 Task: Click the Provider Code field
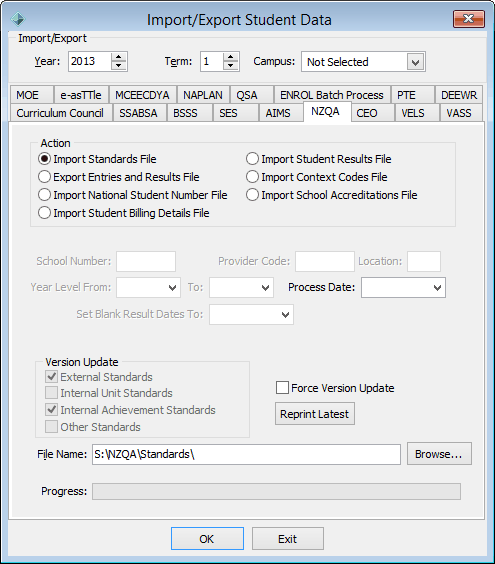[x=325, y=261]
